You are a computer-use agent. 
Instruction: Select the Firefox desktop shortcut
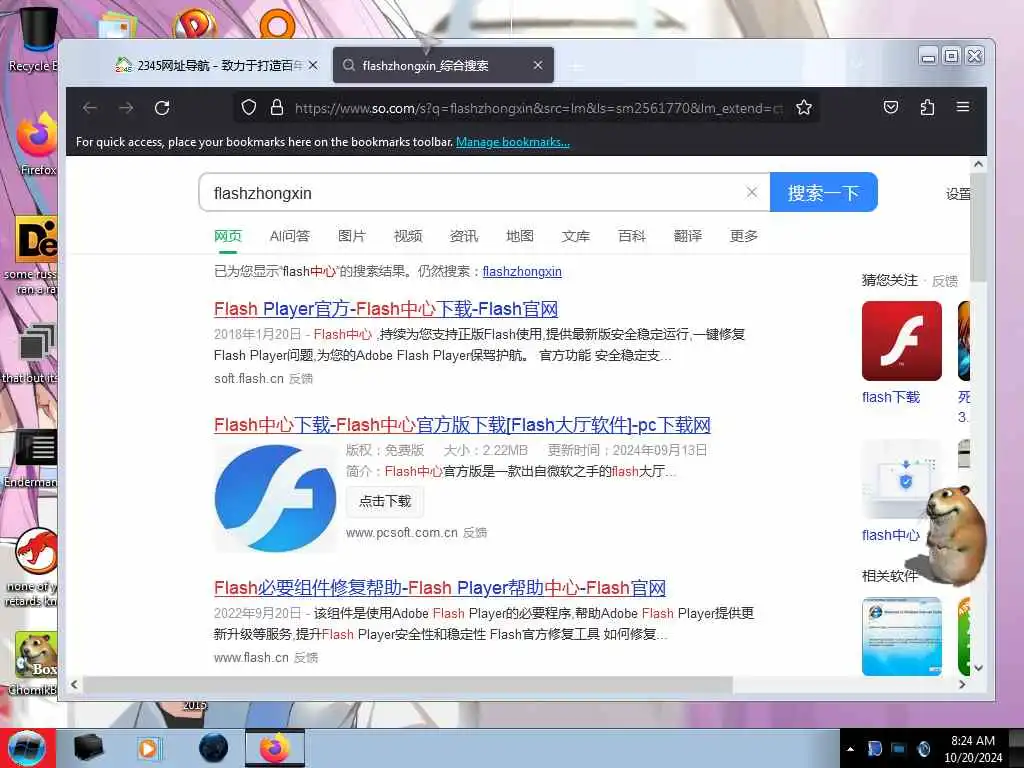(37, 144)
